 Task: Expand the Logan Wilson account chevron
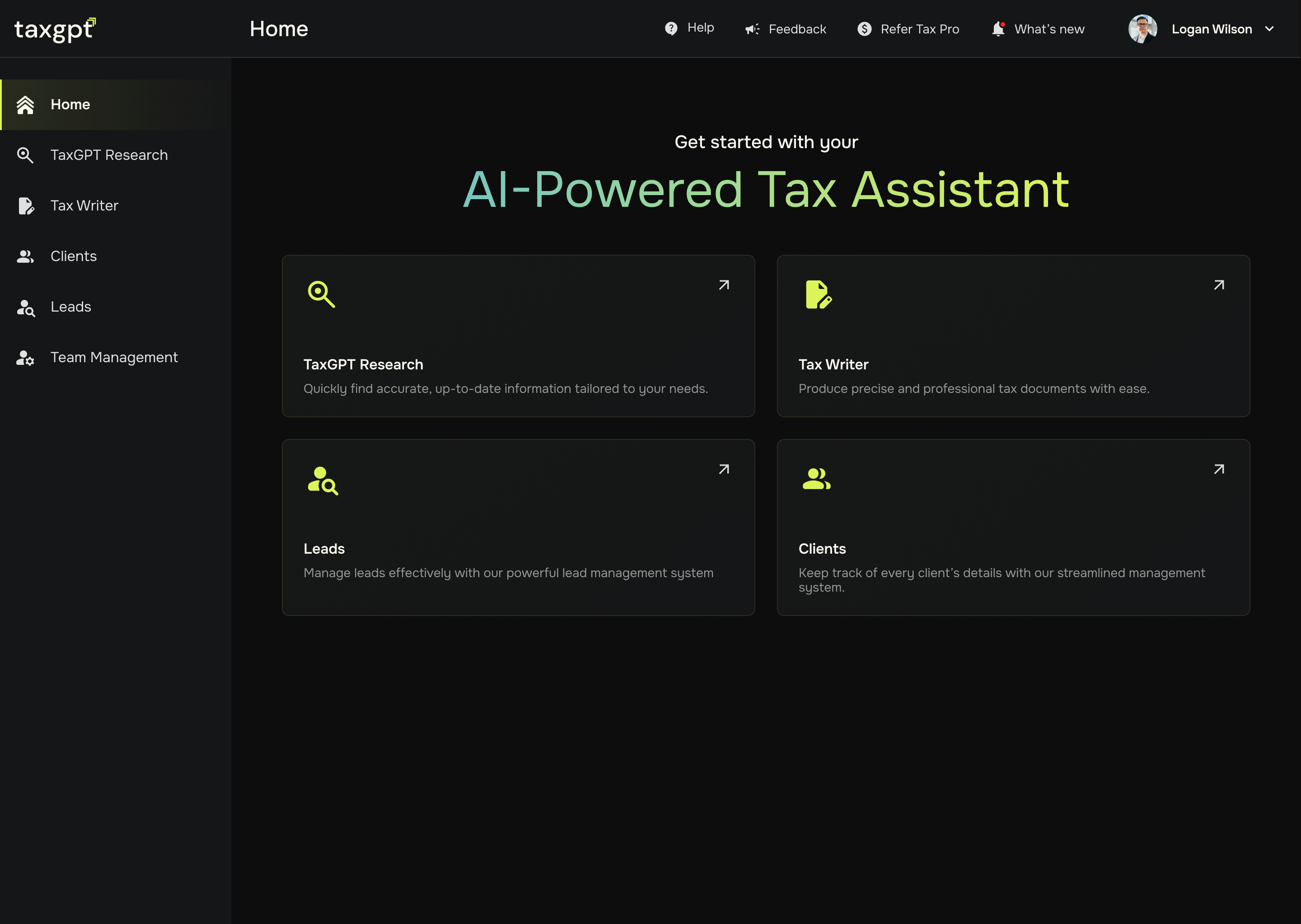(1269, 29)
